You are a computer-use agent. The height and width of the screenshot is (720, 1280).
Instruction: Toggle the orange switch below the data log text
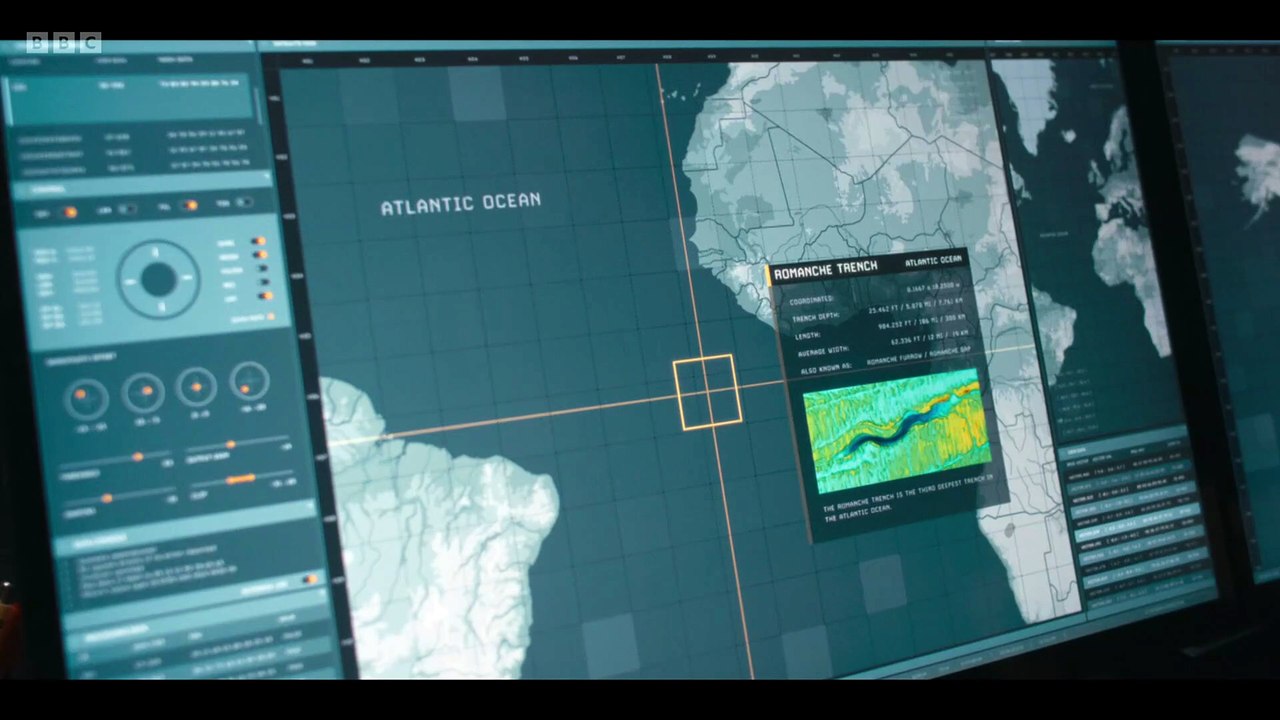pos(309,579)
